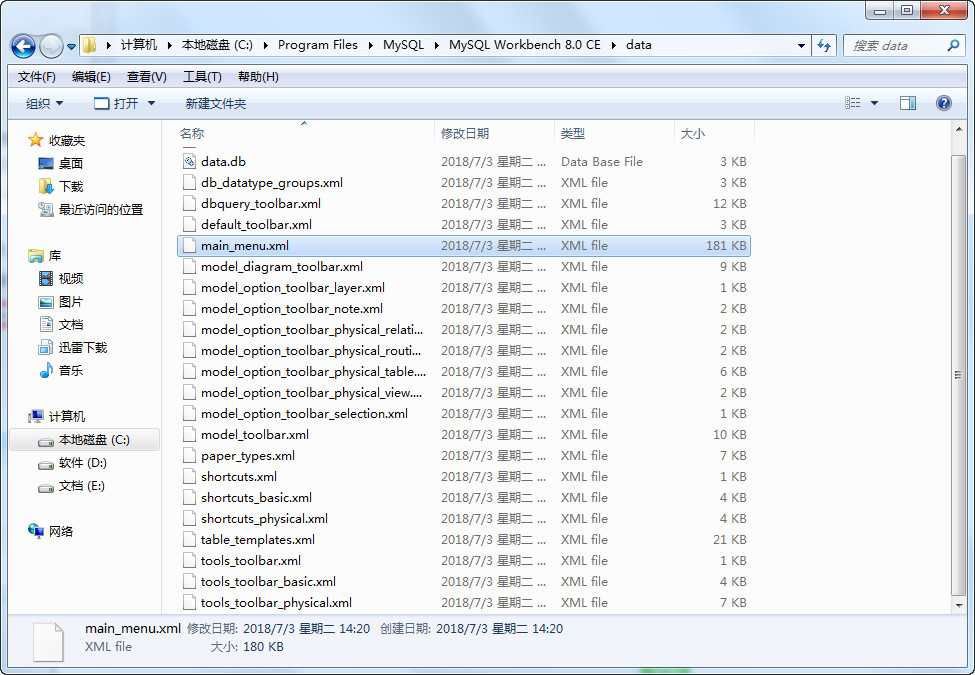Open the 文件(F) menu
This screenshot has height=675, width=975.
tap(37, 76)
